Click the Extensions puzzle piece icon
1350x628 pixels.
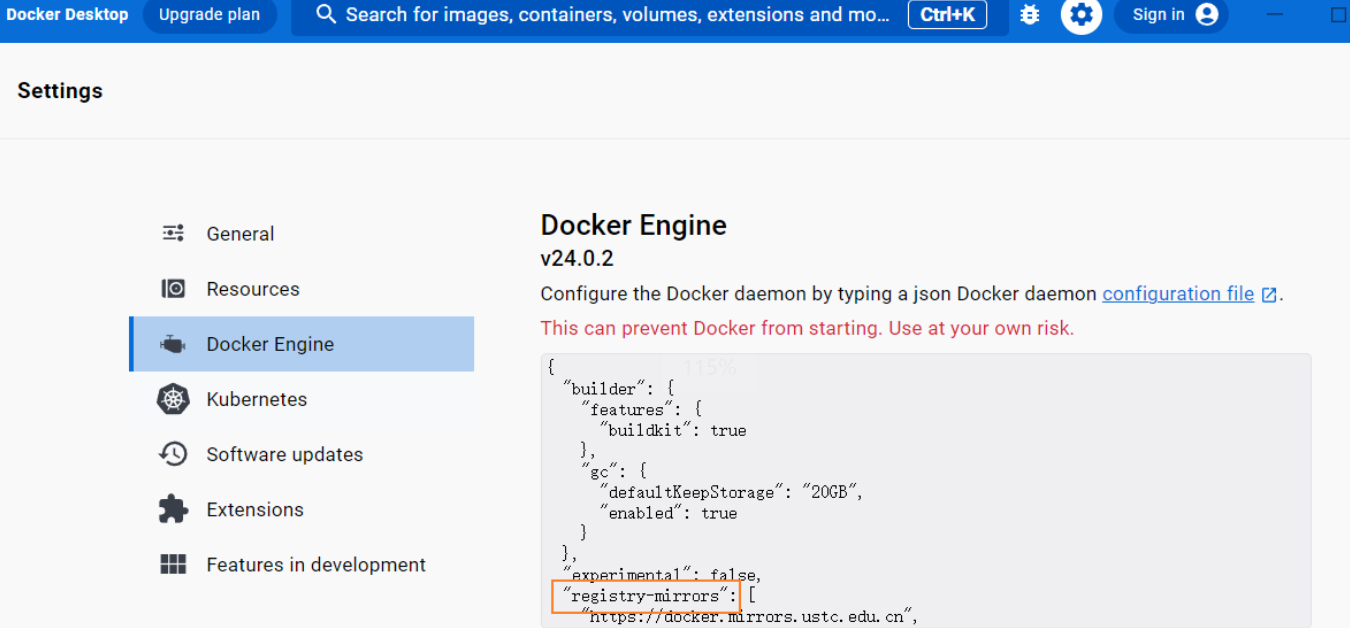tap(173, 509)
